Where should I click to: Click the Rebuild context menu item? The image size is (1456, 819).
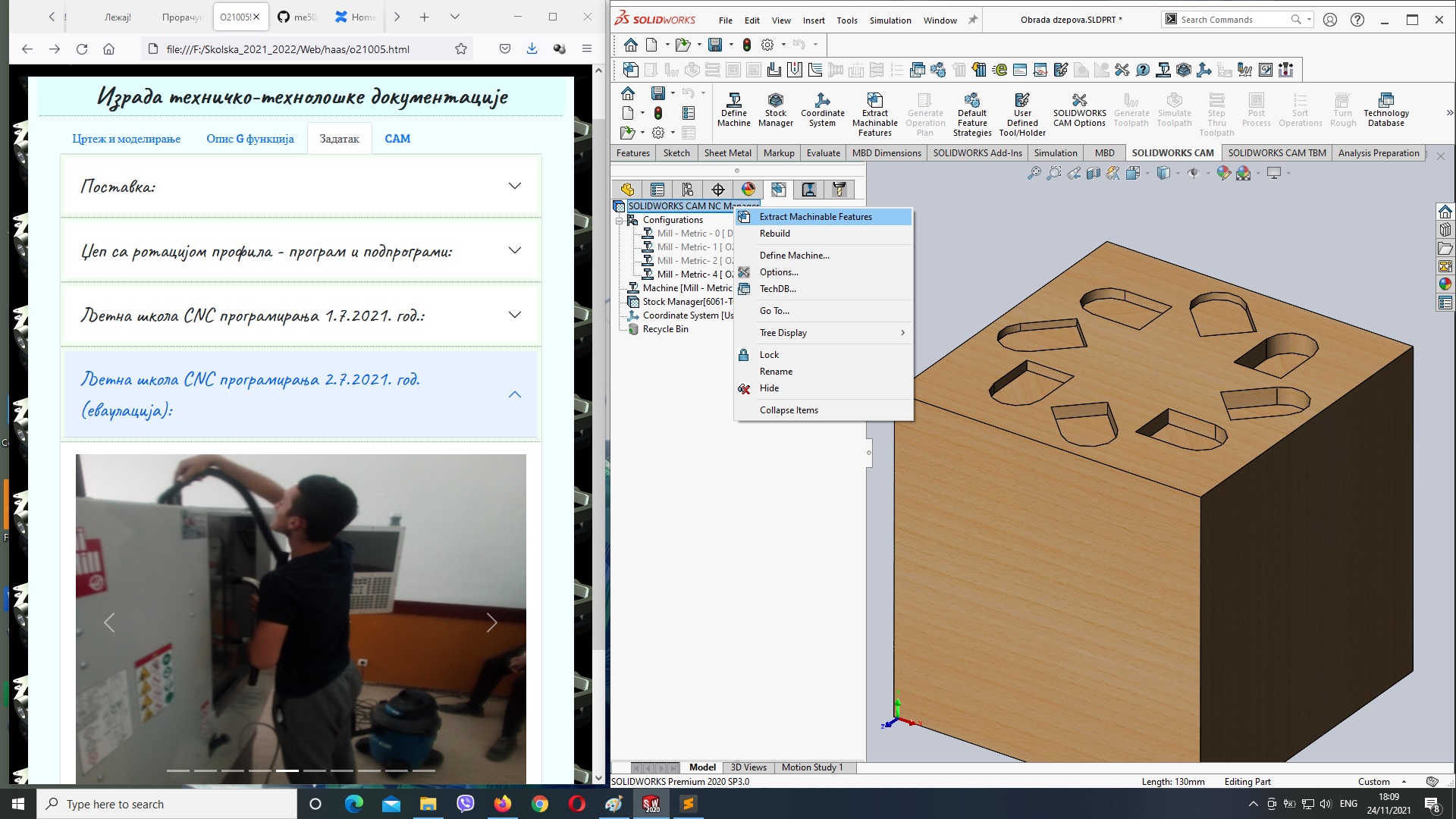click(775, 233)
